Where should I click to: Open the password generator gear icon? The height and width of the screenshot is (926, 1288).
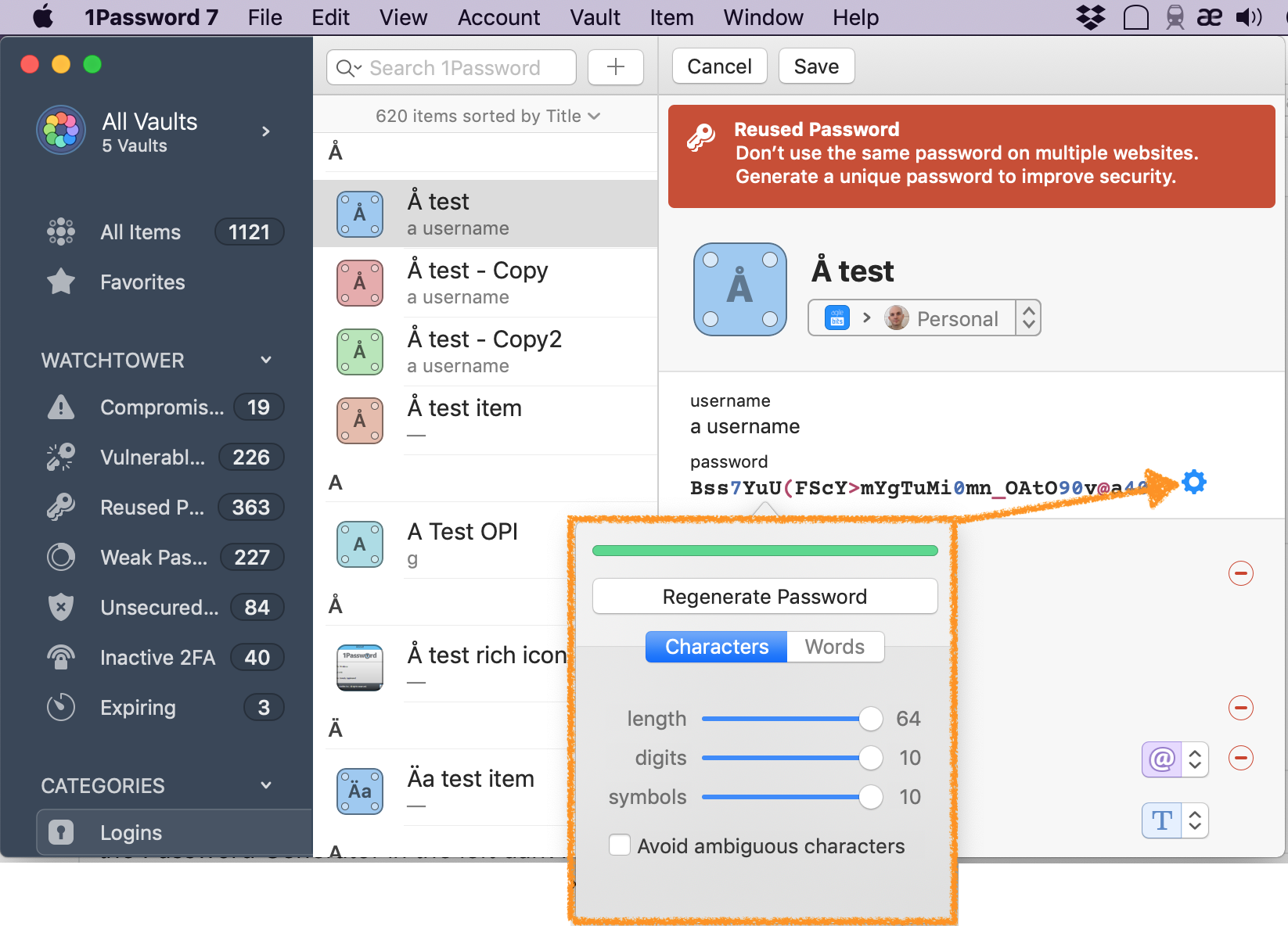tap(1194, 482)
